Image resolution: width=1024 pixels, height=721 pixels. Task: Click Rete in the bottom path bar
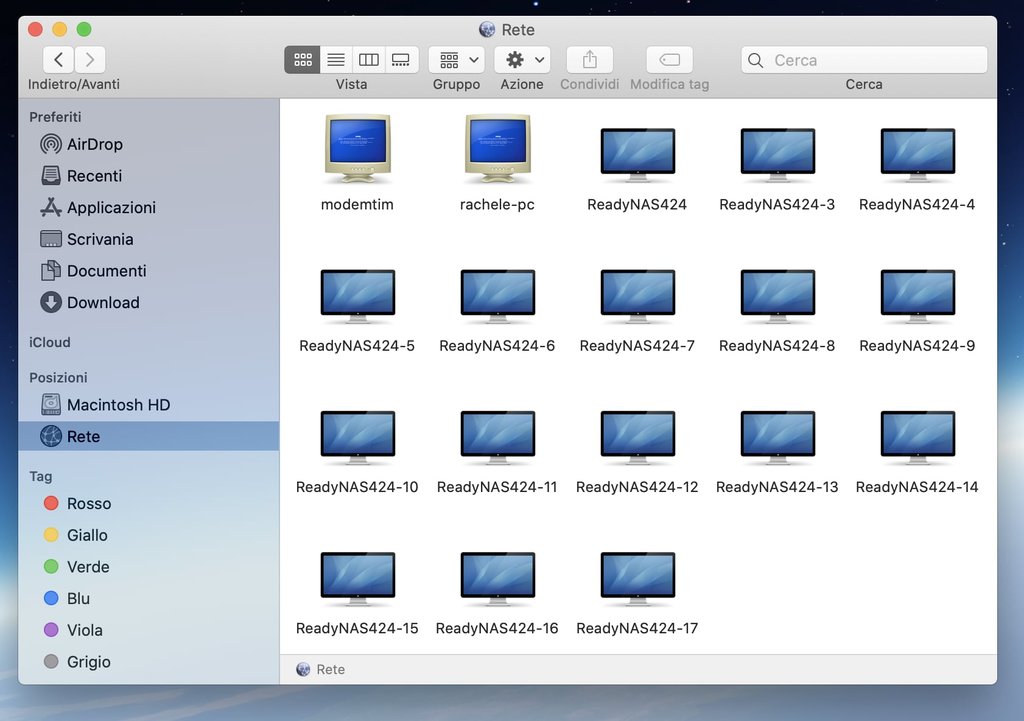tap(321, 669)
